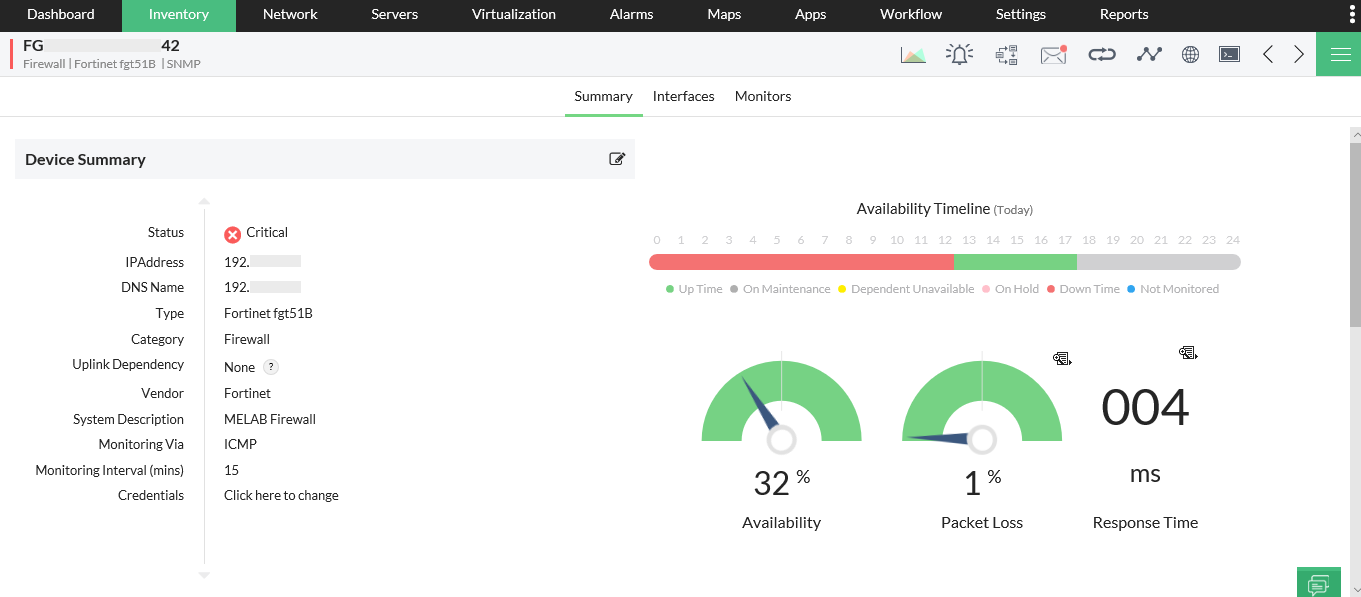This screenshot has height=597, width=1361.
Task: Open web console via the globe icon
Action: [x=1189, y=54]
